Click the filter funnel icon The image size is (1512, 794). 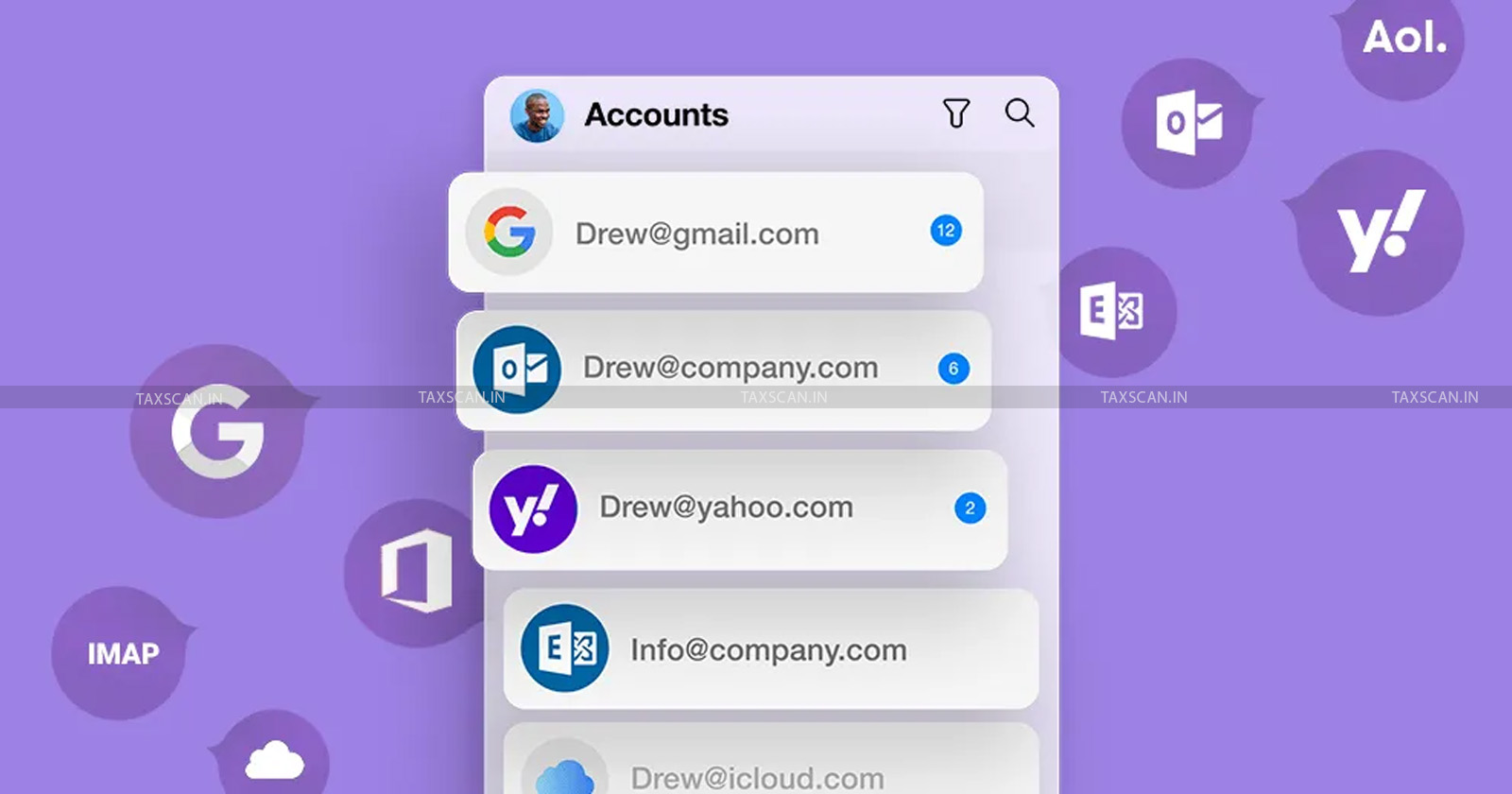click(955, 113)
